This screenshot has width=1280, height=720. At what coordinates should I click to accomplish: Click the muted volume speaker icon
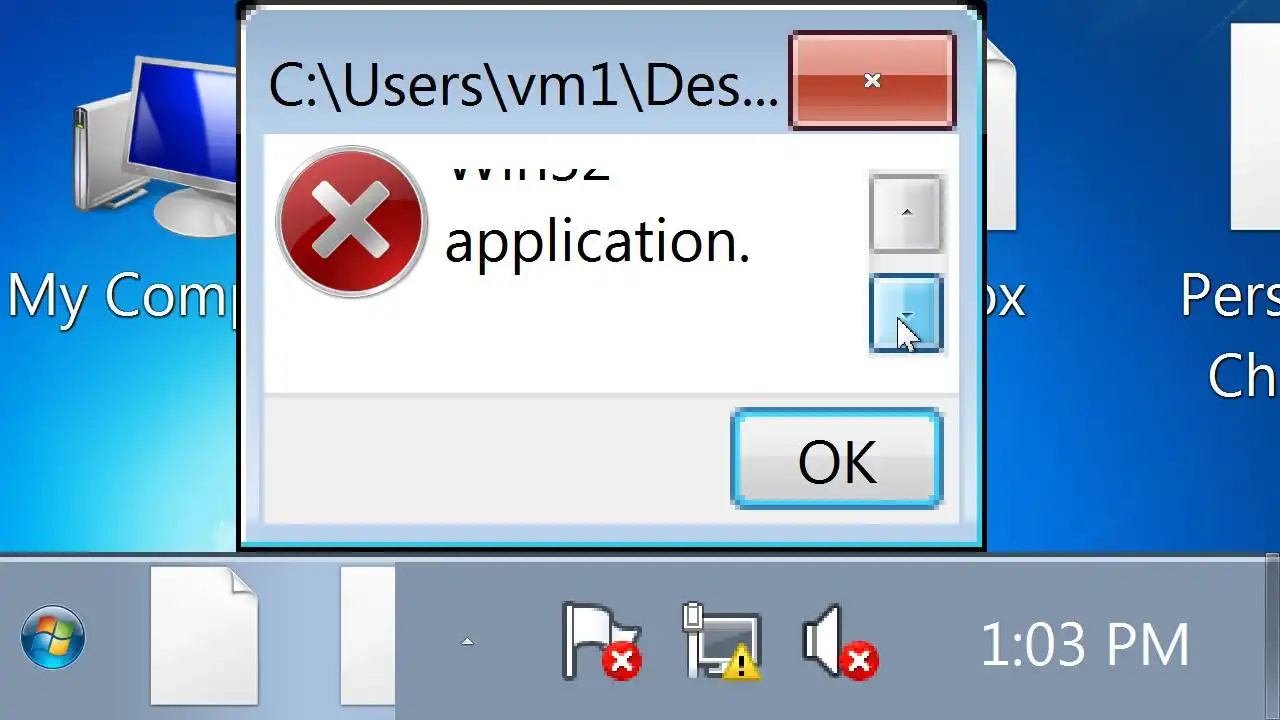(840, 641)
